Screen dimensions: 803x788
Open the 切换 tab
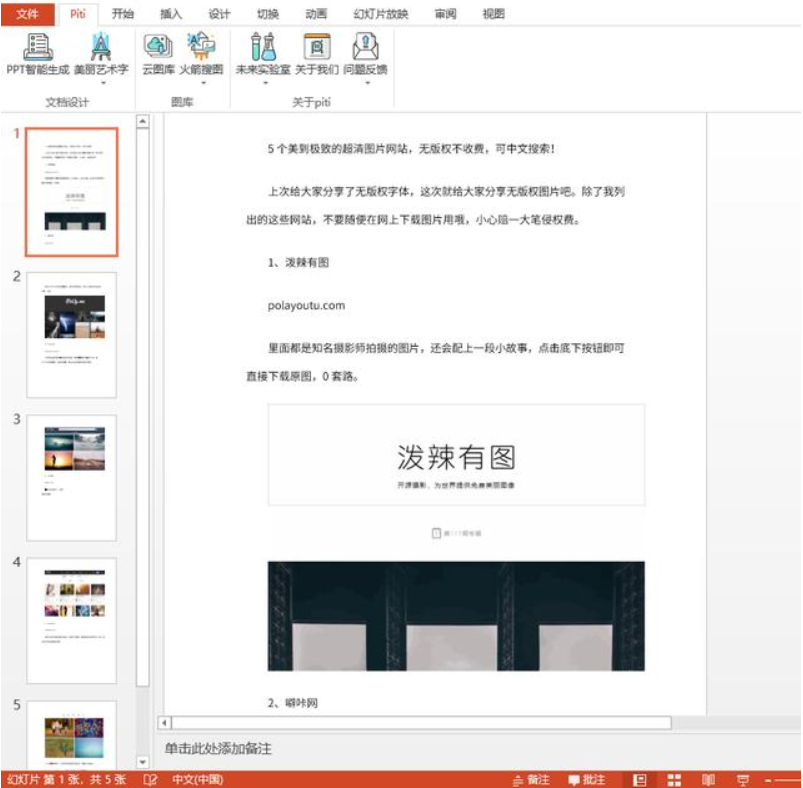point(267,14)
